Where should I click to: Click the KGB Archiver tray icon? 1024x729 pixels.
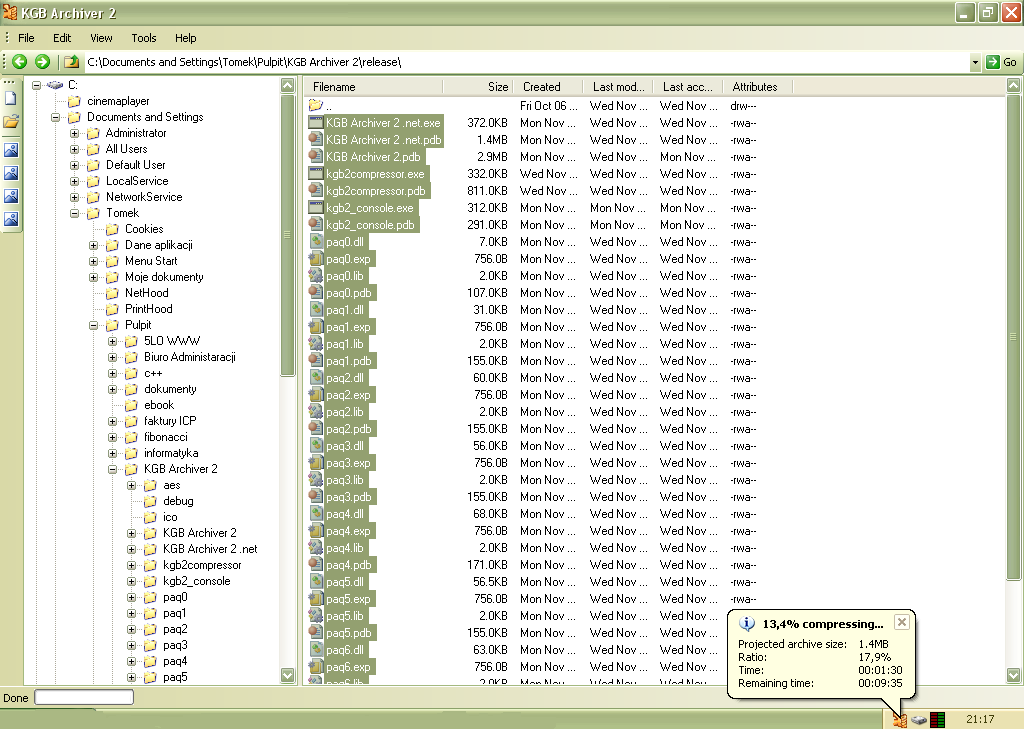click(900, 720)
